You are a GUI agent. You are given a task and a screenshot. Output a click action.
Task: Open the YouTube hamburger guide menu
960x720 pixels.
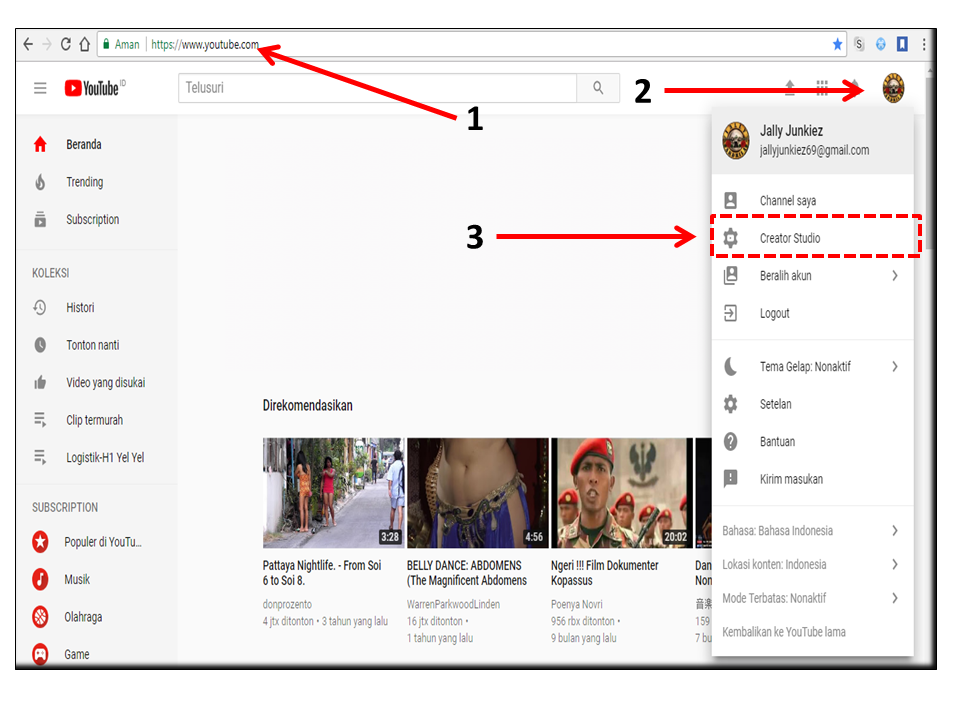point(40,88)
